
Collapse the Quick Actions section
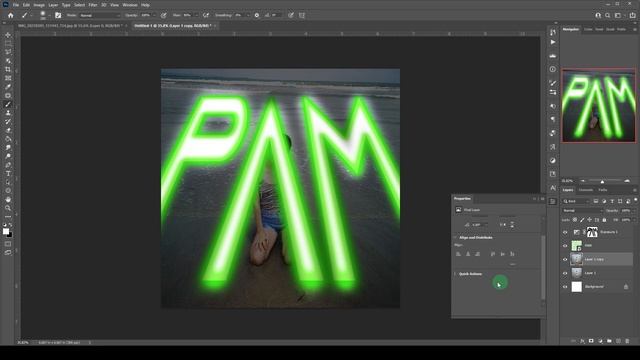(x=456, y=274)
